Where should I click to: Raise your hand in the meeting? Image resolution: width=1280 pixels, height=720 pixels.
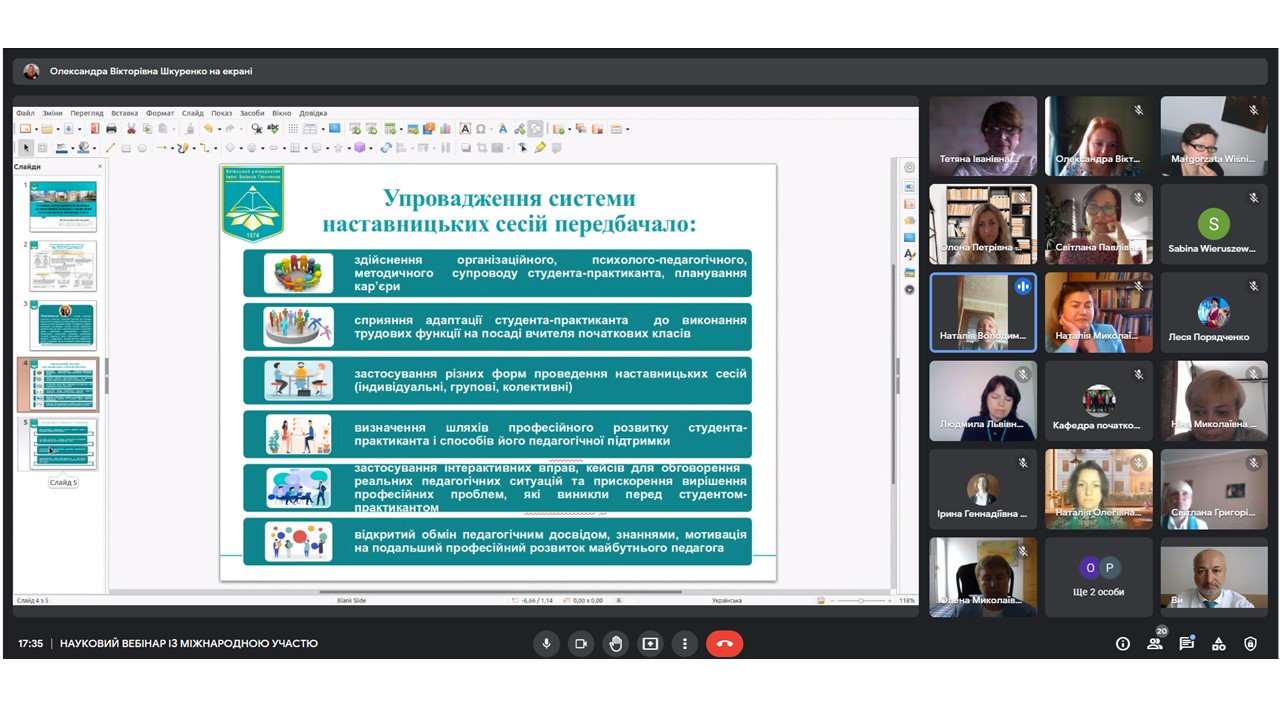[x=616, y=644]
